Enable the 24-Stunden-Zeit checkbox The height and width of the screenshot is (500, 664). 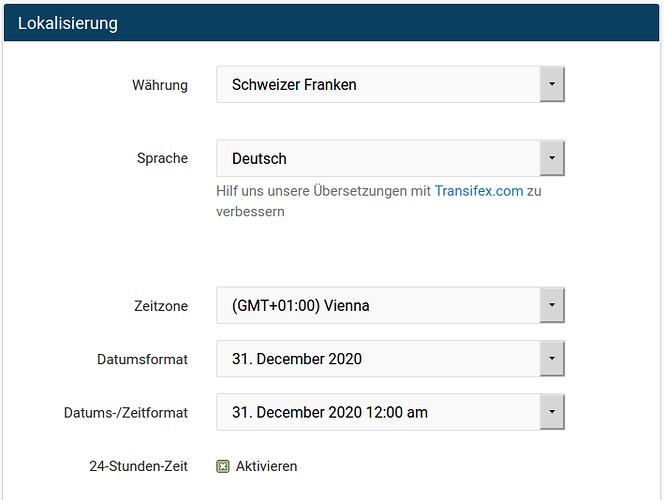223,467
